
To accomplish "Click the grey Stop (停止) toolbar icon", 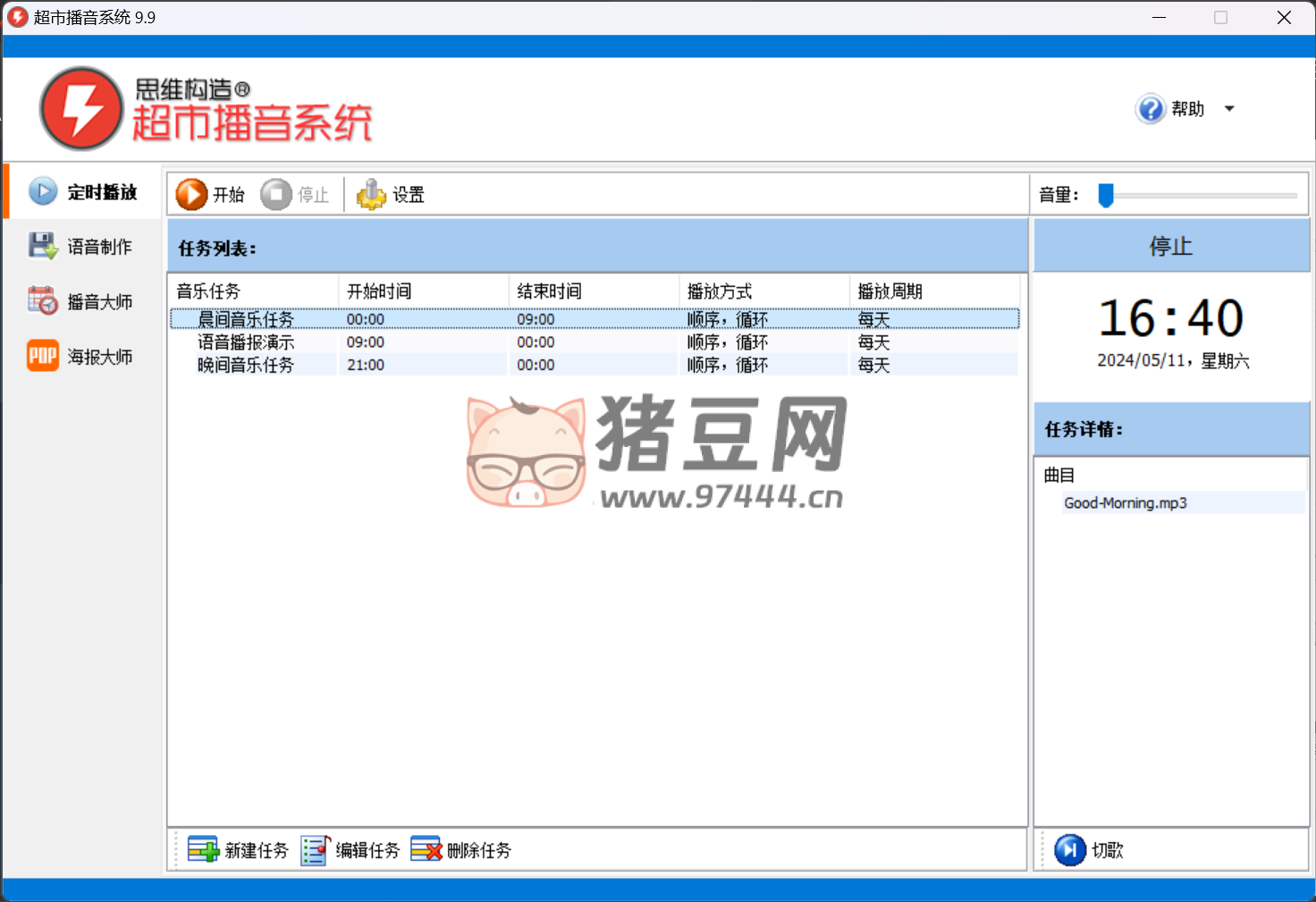I will [276, 194].
